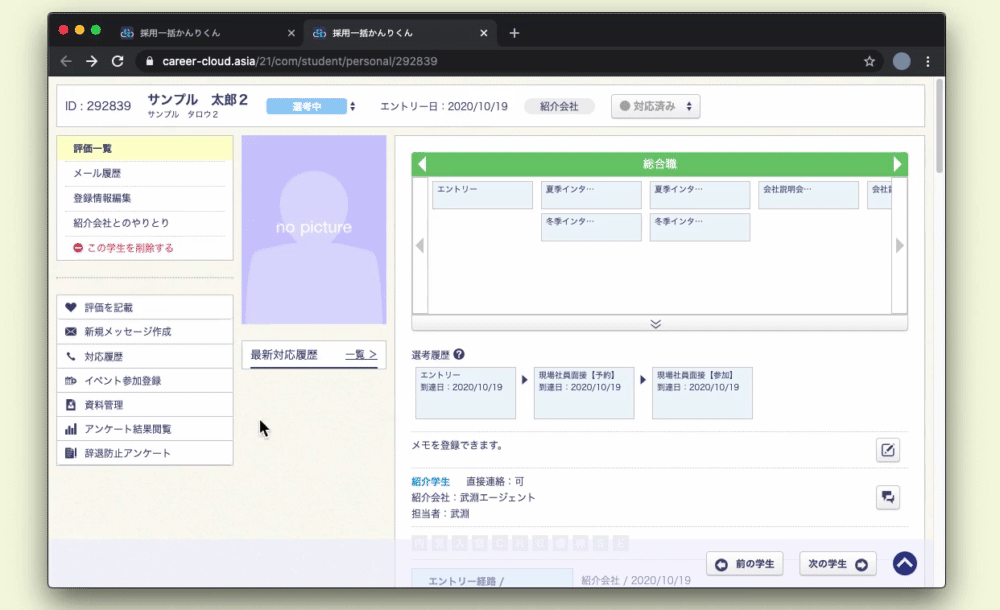Open the 対応済み status dropdown
The image size is (1000, 610).
click(x=655, y=106)
